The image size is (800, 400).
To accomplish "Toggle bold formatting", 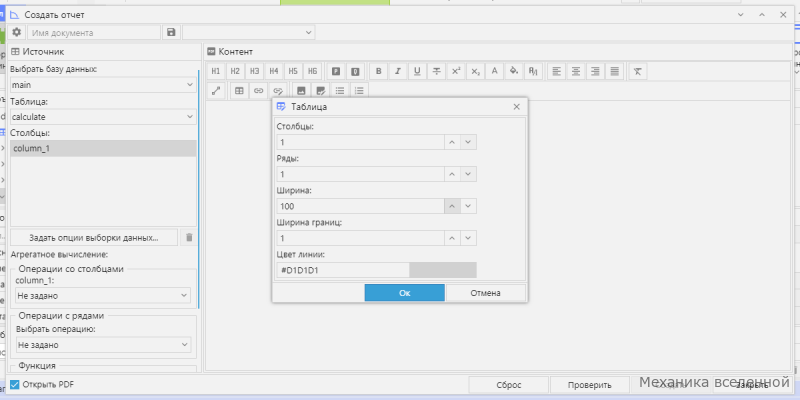I will (x=379, y=71).
